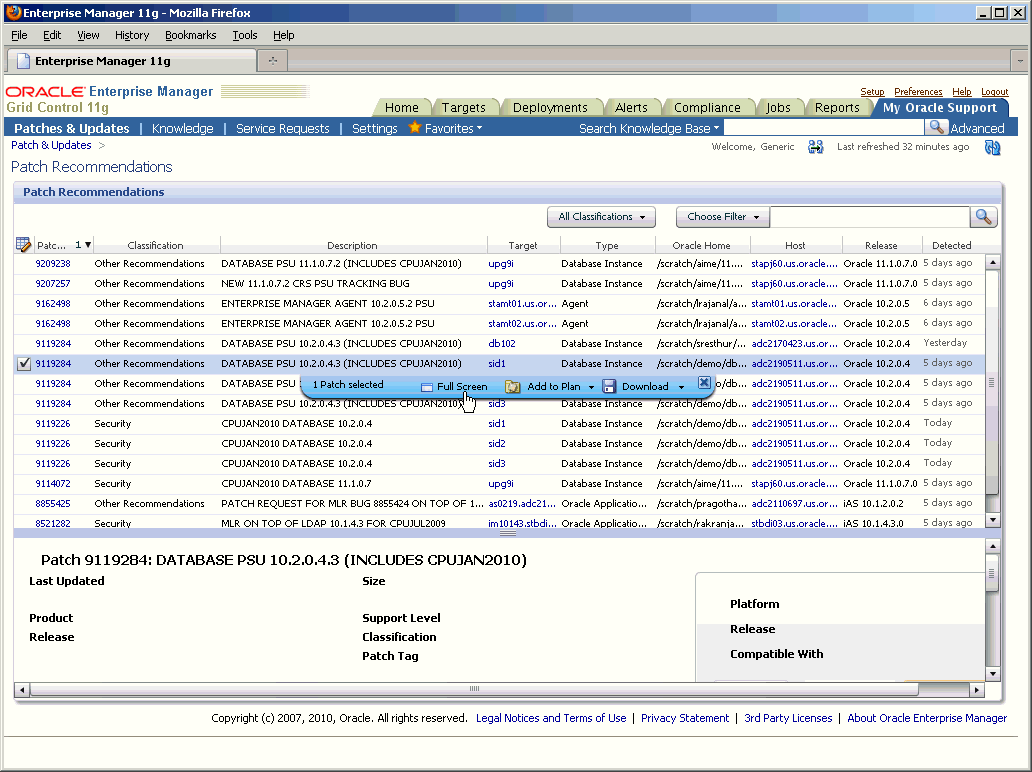Expand the Favorites dropdown menu
Image resolution: width=1032 pixels, height=772 pixels.
479,128
